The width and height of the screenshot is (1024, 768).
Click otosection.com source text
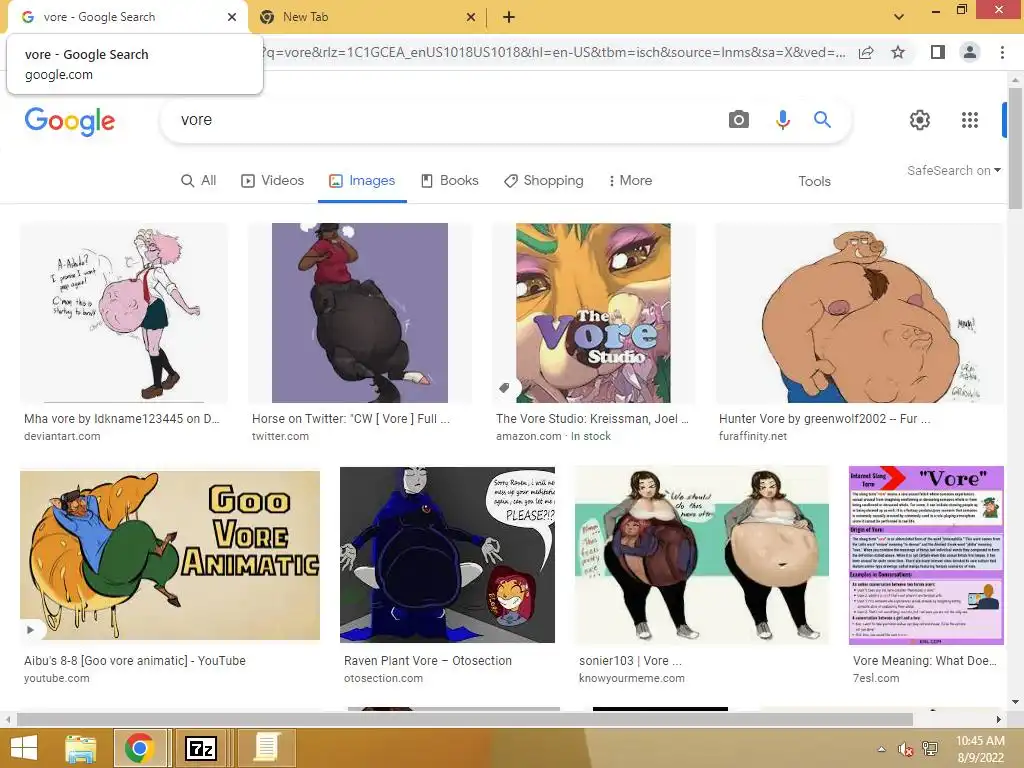coord(383,678)
